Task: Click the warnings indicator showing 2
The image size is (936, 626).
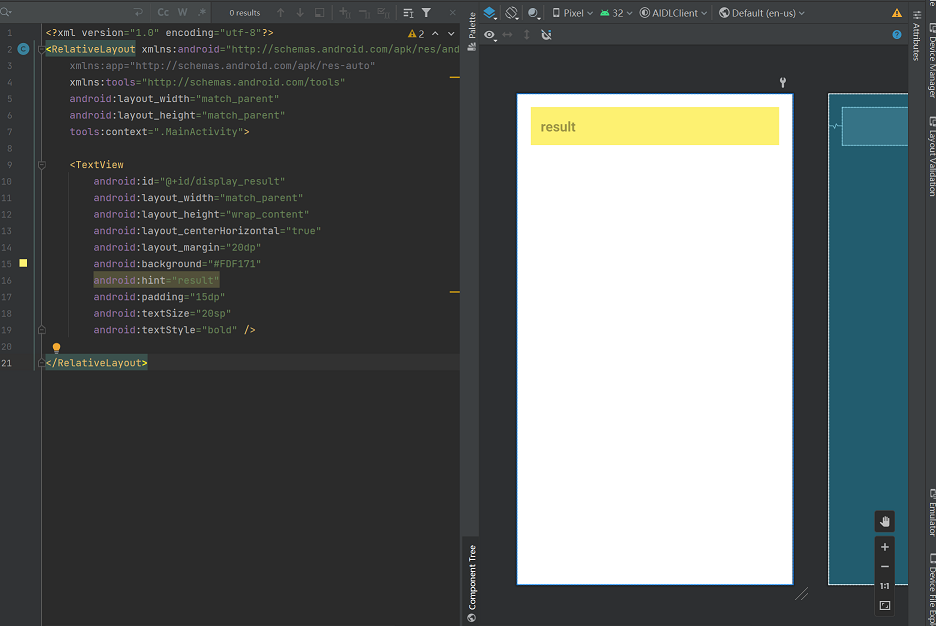Action: coord(416,34)
